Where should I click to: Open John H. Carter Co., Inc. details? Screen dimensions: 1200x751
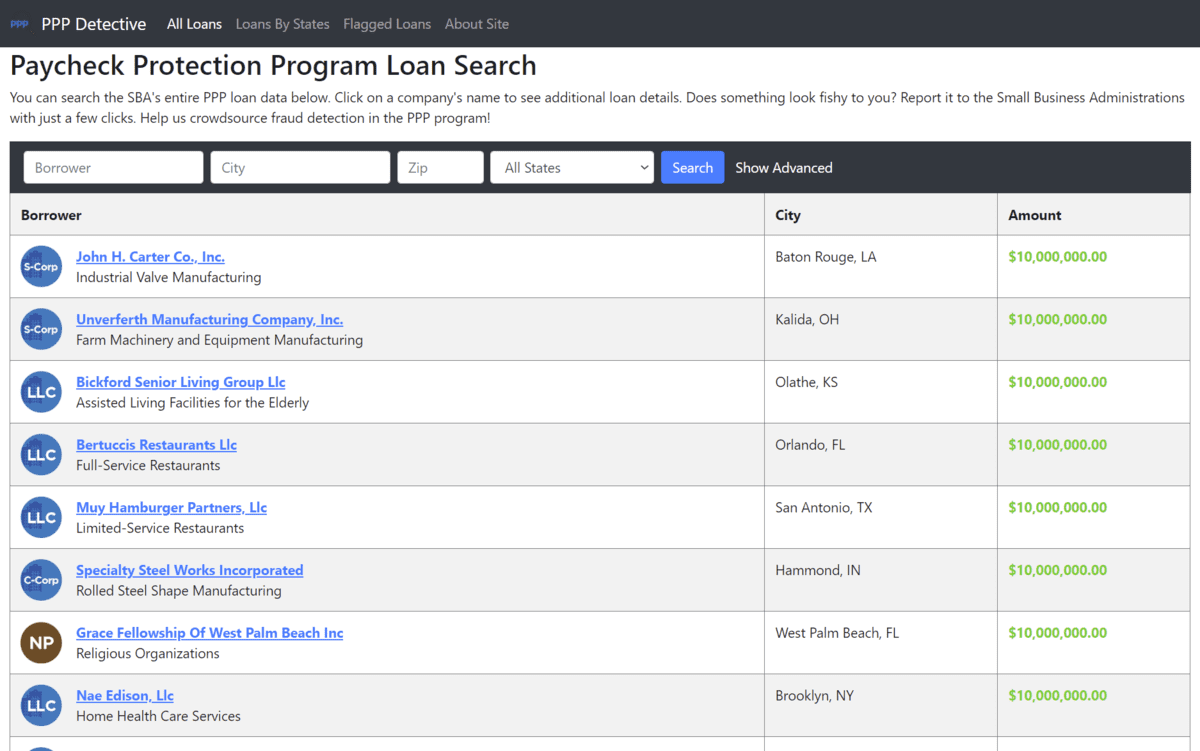[150, 257]
